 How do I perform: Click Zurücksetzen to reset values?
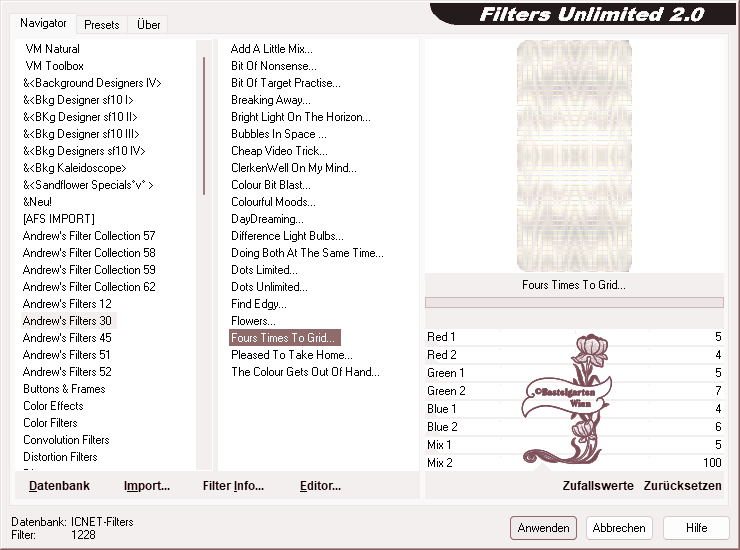682,486
